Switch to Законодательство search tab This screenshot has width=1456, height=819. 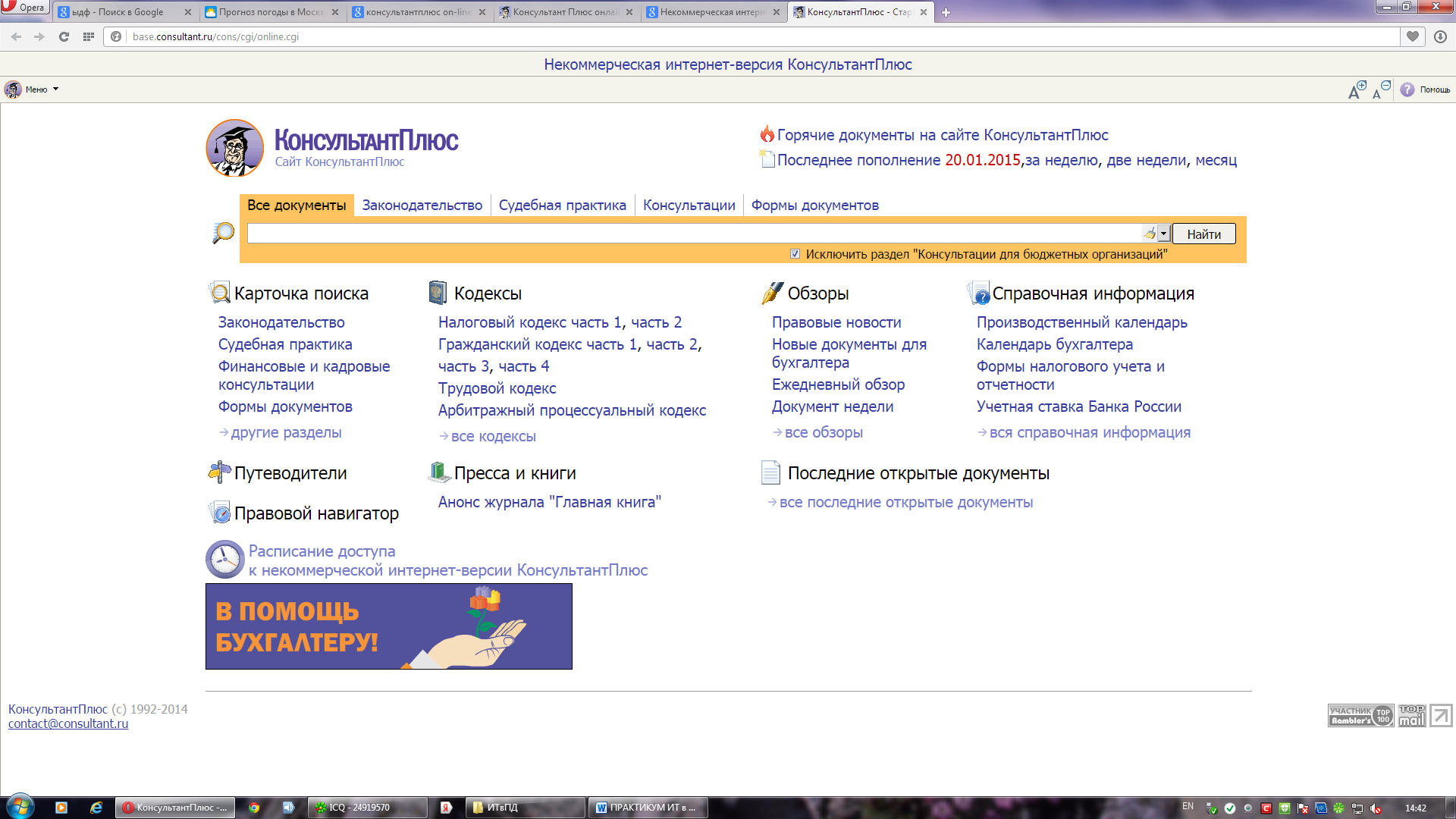coord(422,205)
